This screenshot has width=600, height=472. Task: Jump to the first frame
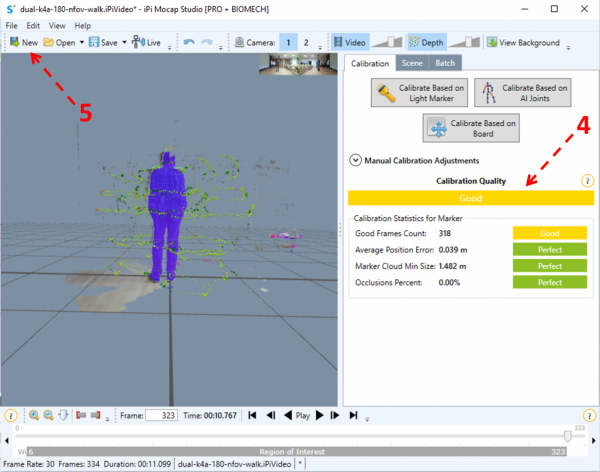[x=252, y=415]
